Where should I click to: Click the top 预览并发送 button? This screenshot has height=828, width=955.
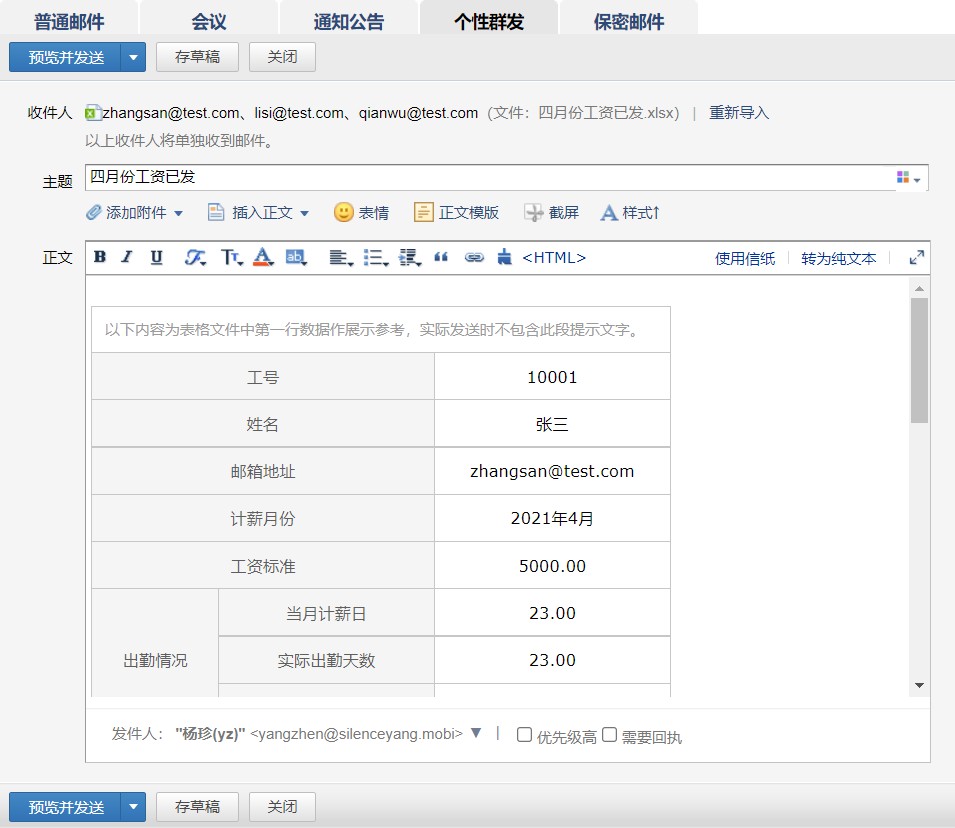tap(66, 57)
